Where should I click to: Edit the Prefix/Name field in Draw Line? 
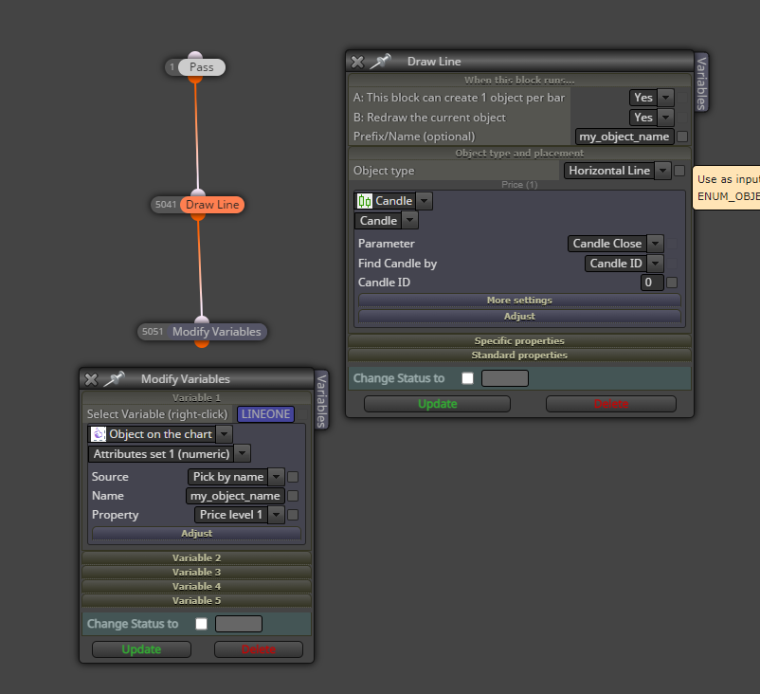(624, 137)
